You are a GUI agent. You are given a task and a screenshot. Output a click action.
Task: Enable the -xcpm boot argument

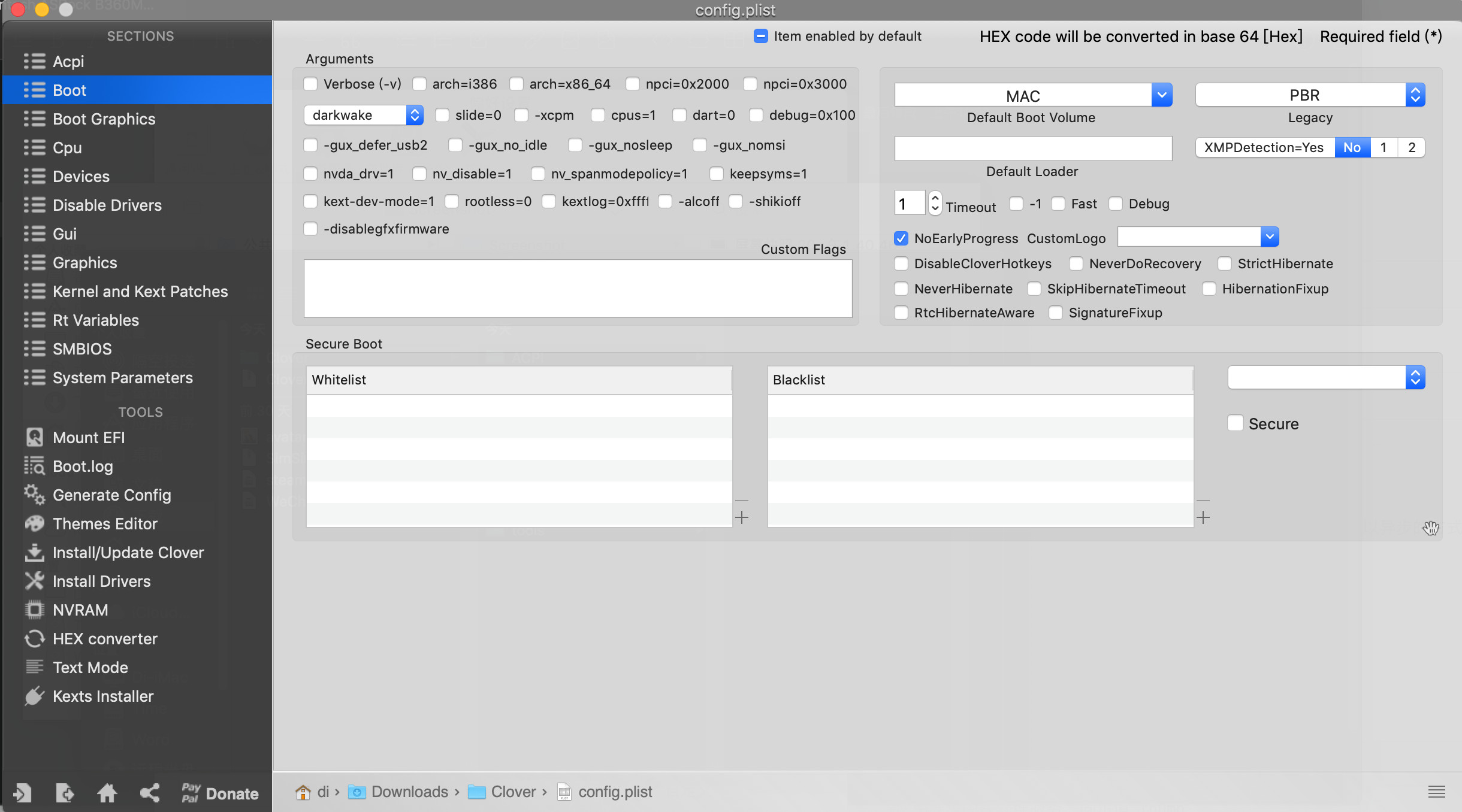[521, 115]
